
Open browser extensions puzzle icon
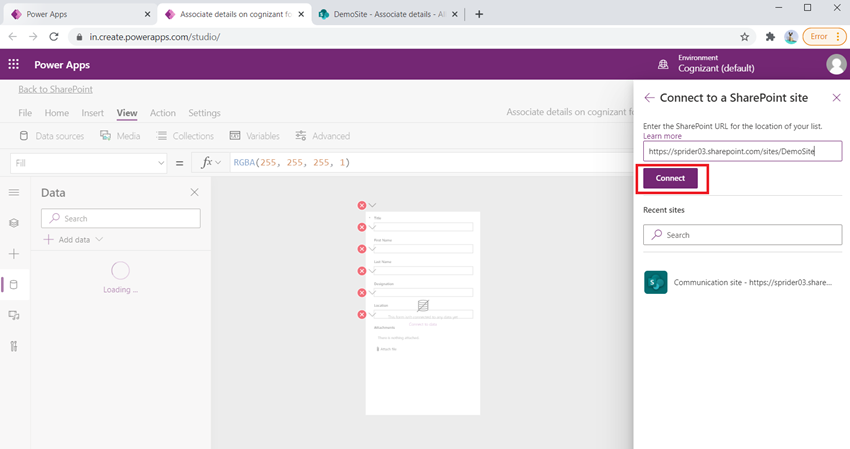[770, 37]
